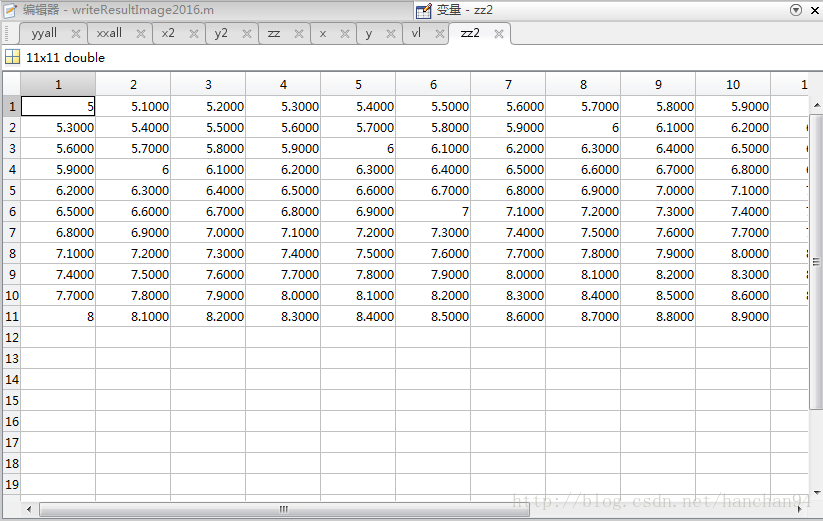Select row header 11
This screenshot has width=823, height=521.
tap(12, 316)
